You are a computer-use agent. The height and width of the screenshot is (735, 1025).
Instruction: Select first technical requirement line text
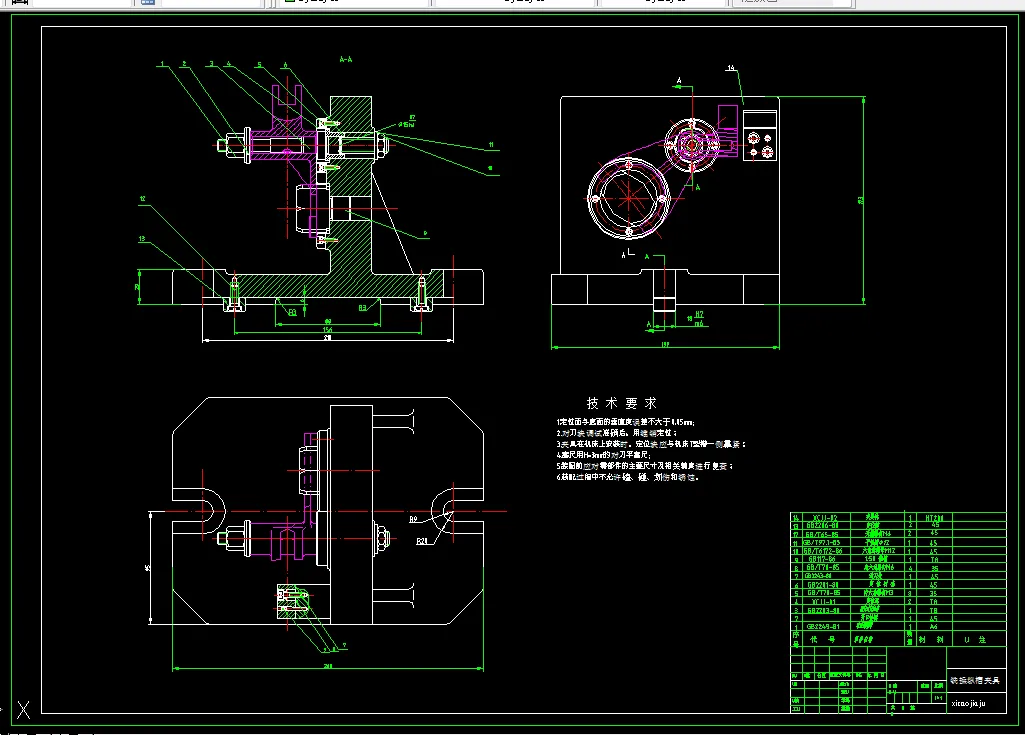[626, 422]
